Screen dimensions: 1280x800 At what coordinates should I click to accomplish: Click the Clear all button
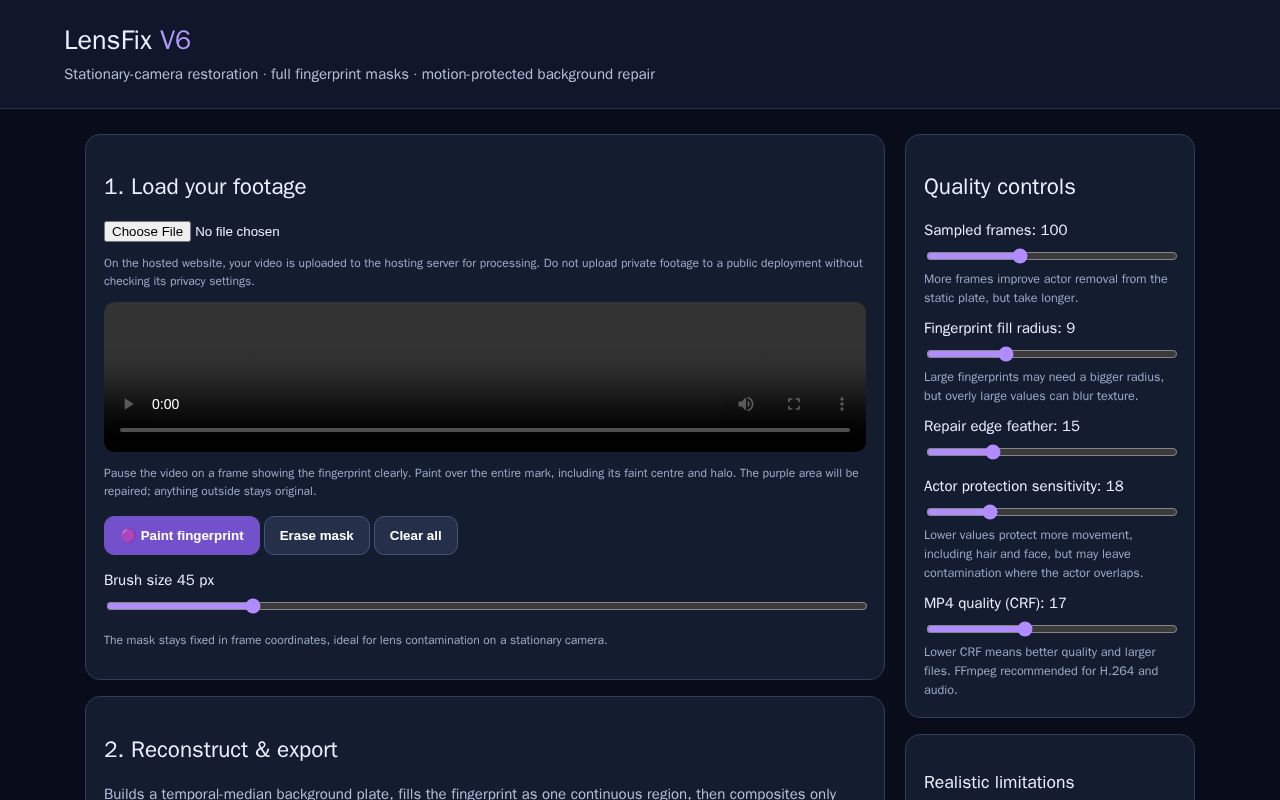416,535
